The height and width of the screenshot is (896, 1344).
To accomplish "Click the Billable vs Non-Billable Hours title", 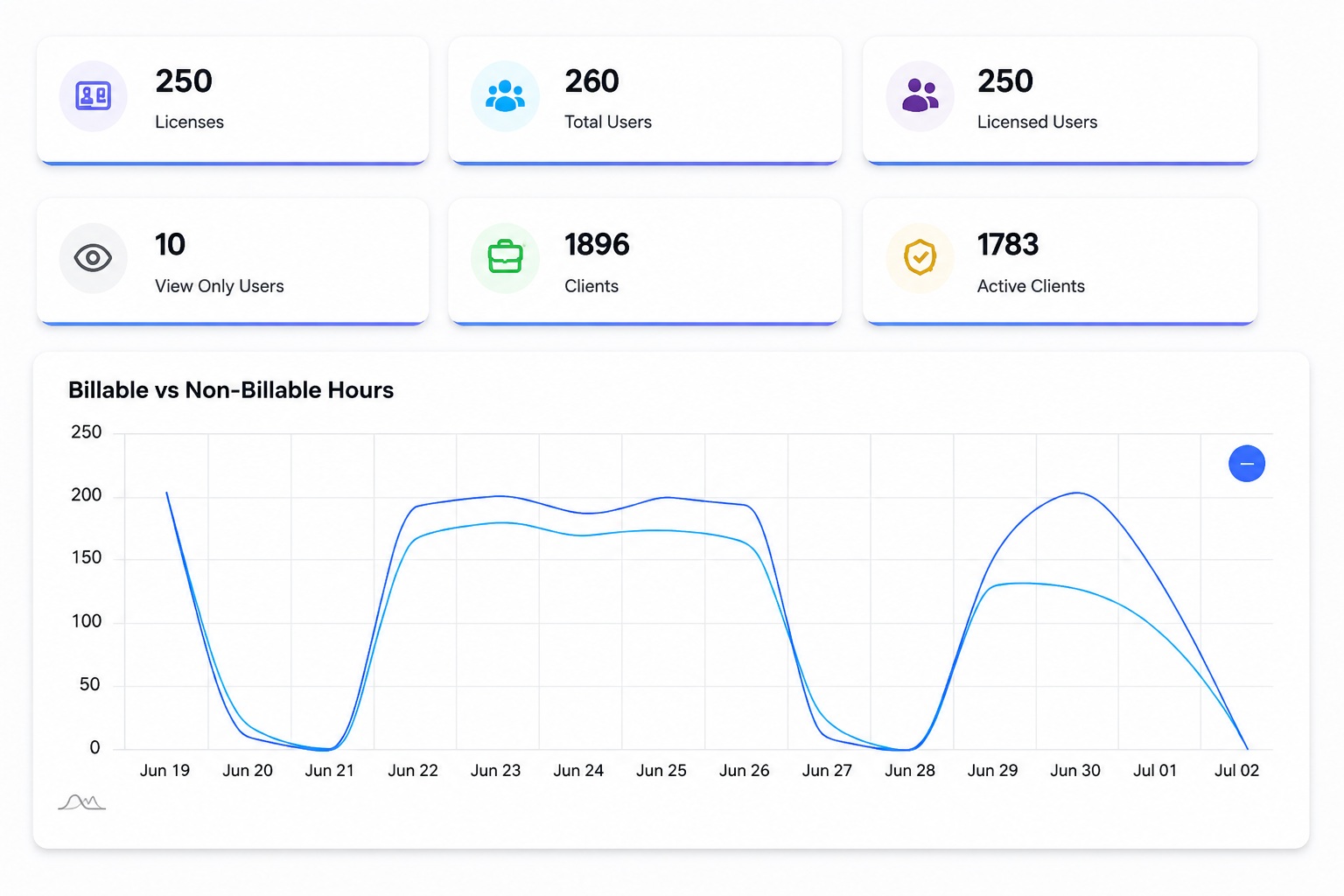I will point(231,390).
